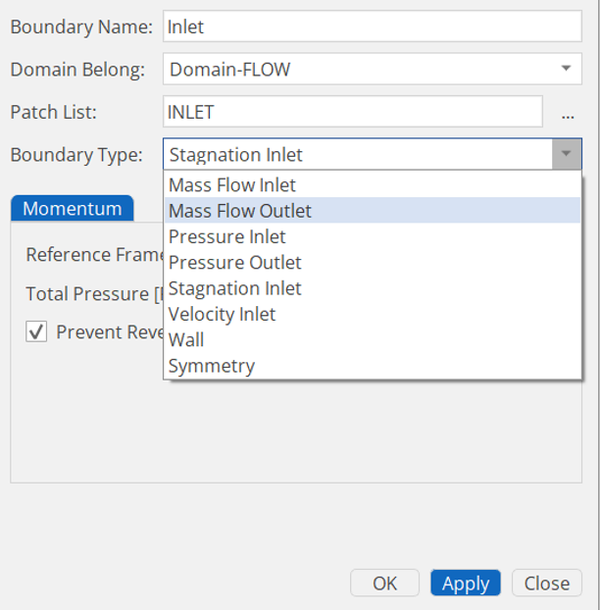Click the Patch List browse ellipsis button
Viewport: 600px width, 611px height.
568,113
